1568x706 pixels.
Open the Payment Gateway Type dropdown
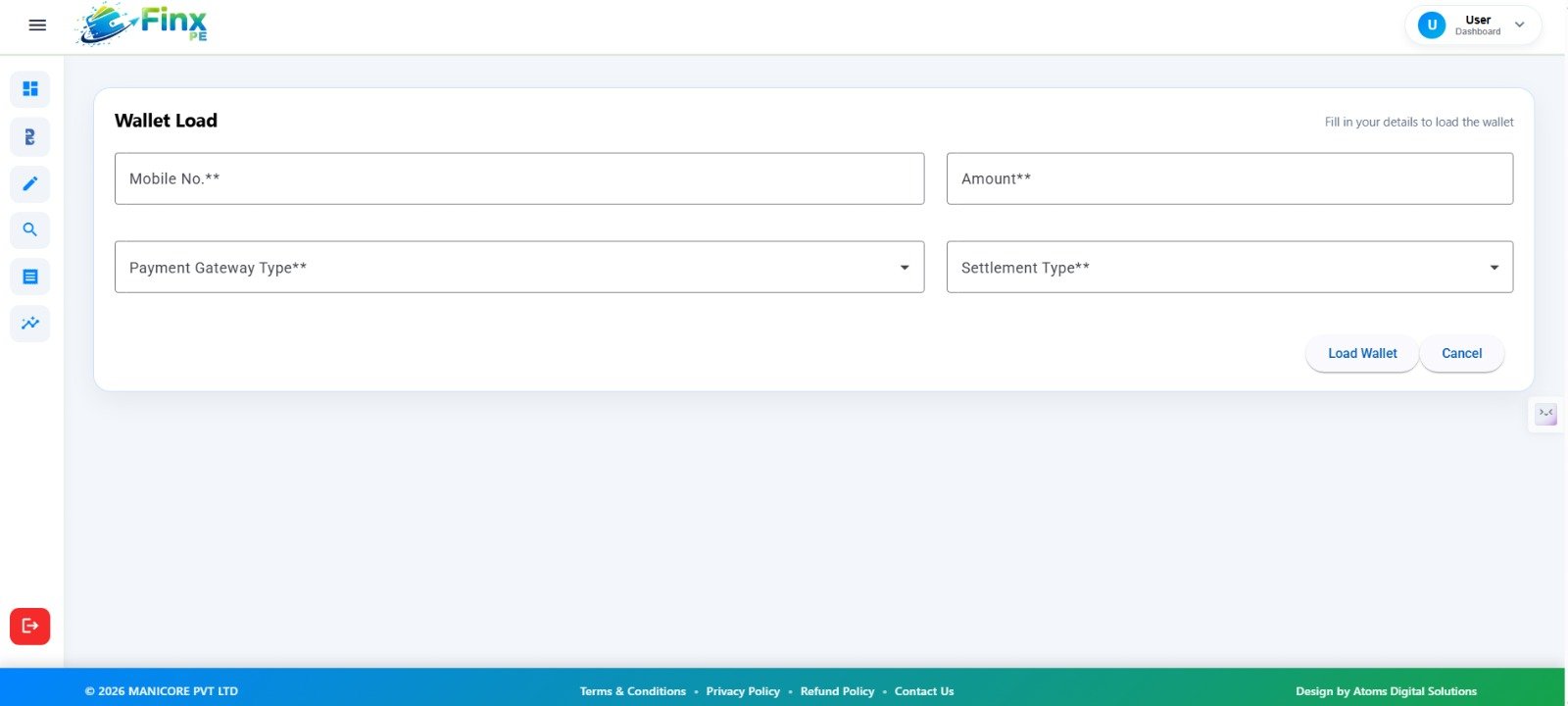(519, 267)
